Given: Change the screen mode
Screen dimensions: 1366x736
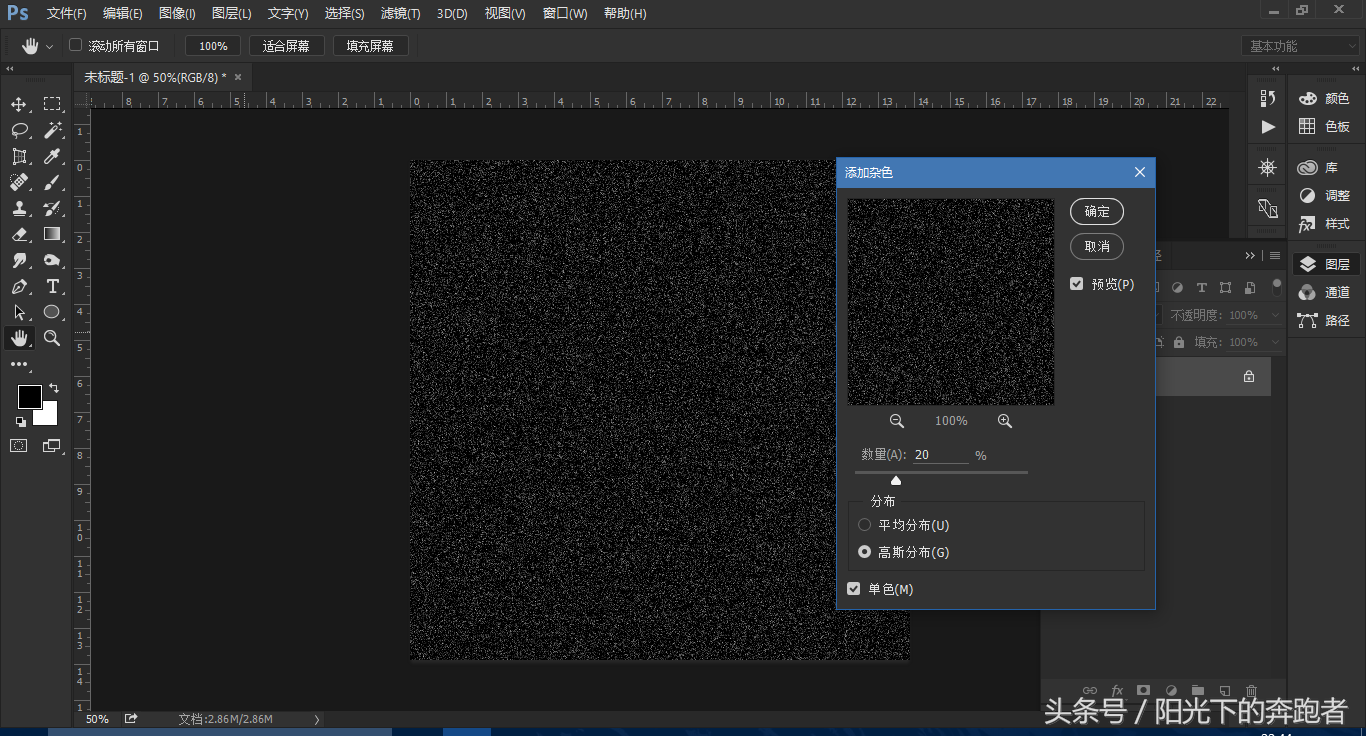Looking at the screenshot, I should (x=52, y=446).
